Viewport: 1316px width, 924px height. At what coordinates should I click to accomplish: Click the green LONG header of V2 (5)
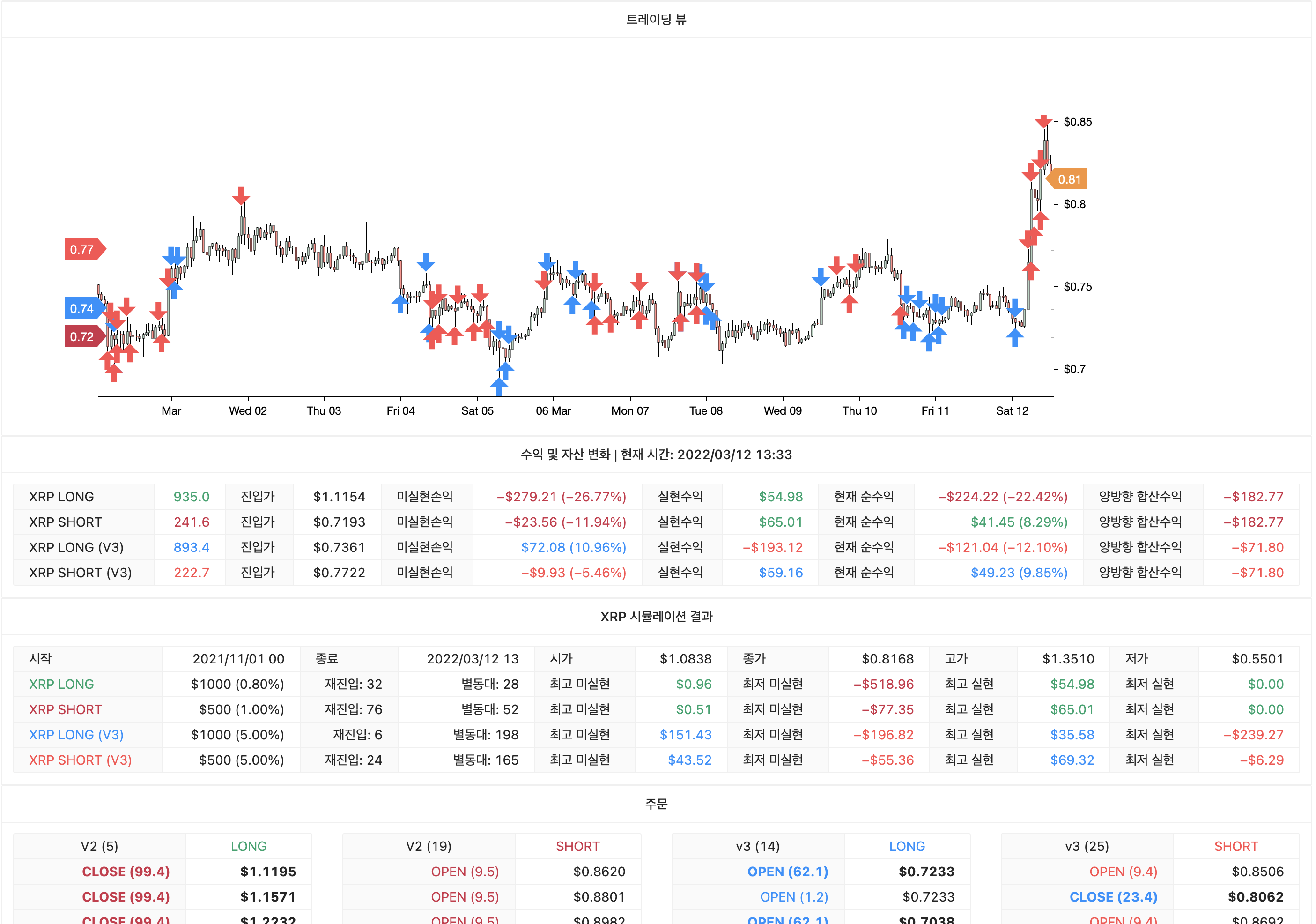[x=248, y=846]
